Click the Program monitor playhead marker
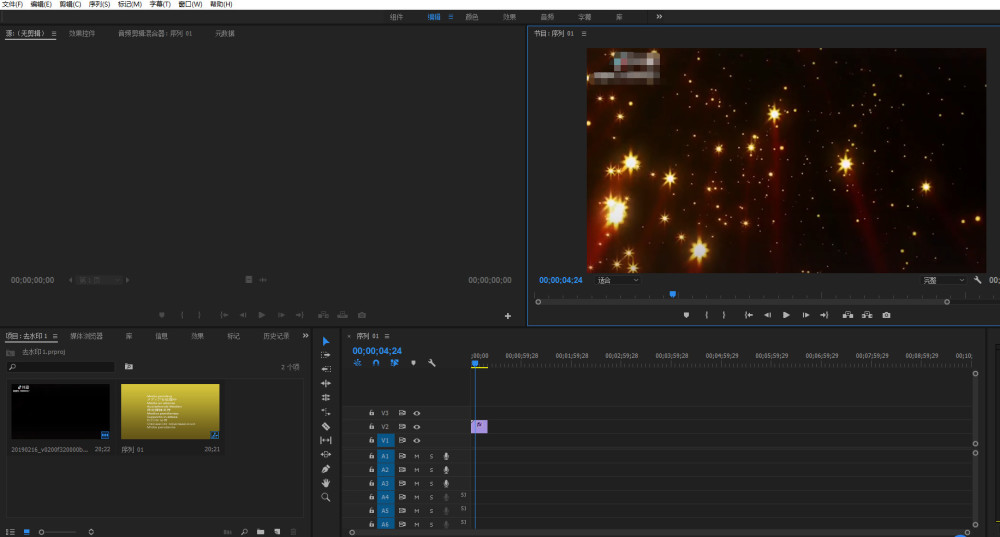Viewport: 1000px width, 537px height. (x=673, y=294)
